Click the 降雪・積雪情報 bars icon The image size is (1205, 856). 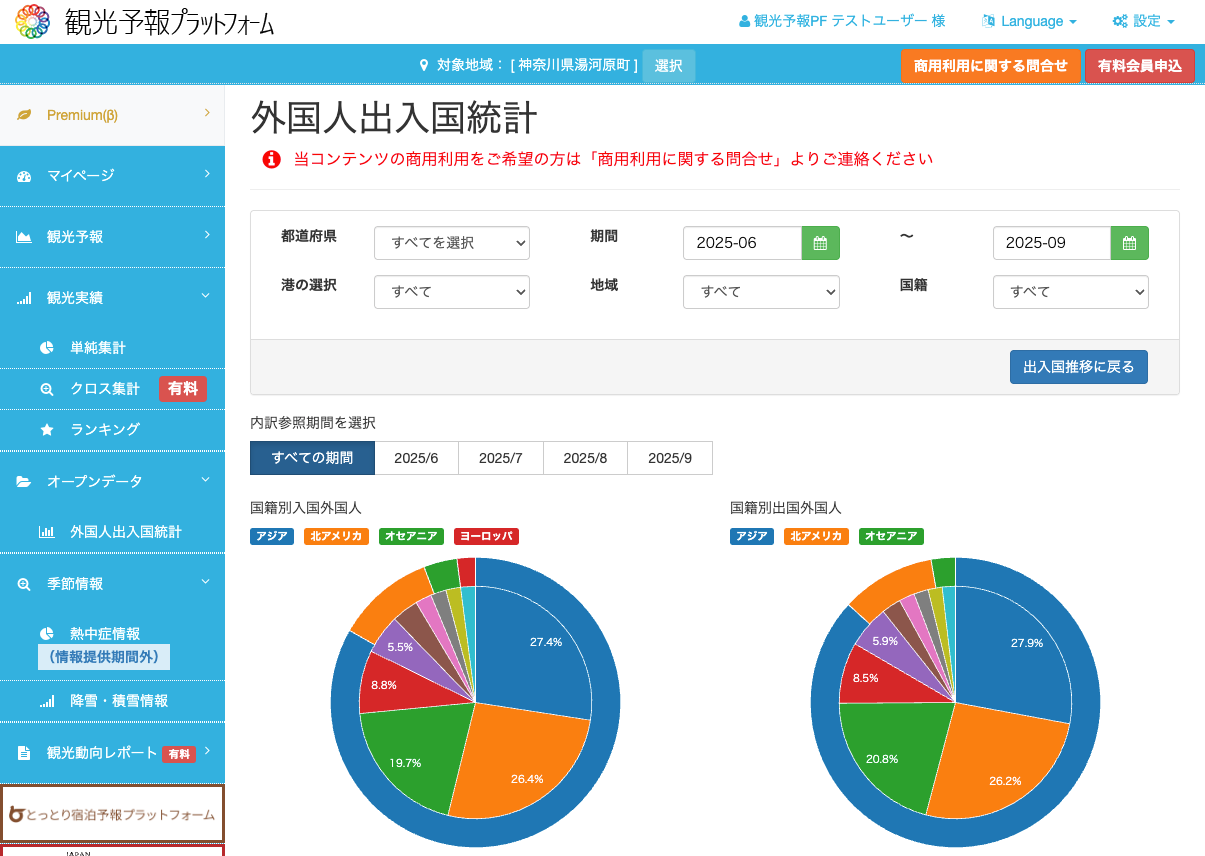47,702
